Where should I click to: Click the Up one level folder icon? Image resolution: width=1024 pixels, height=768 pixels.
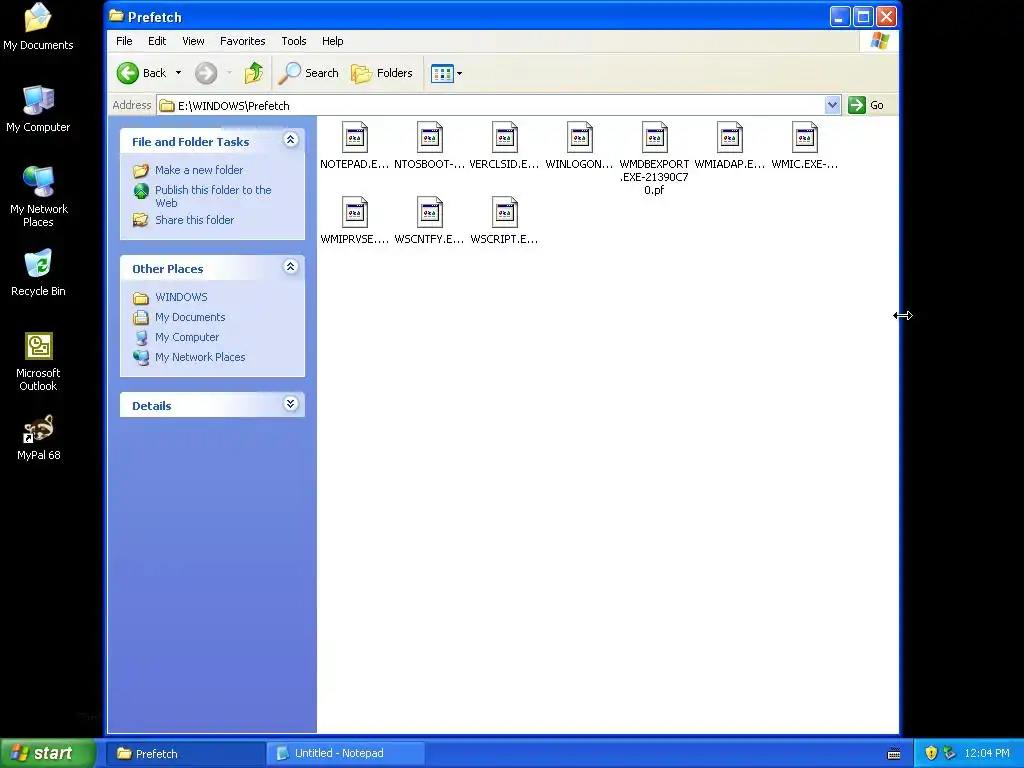(x=254, y=73)
